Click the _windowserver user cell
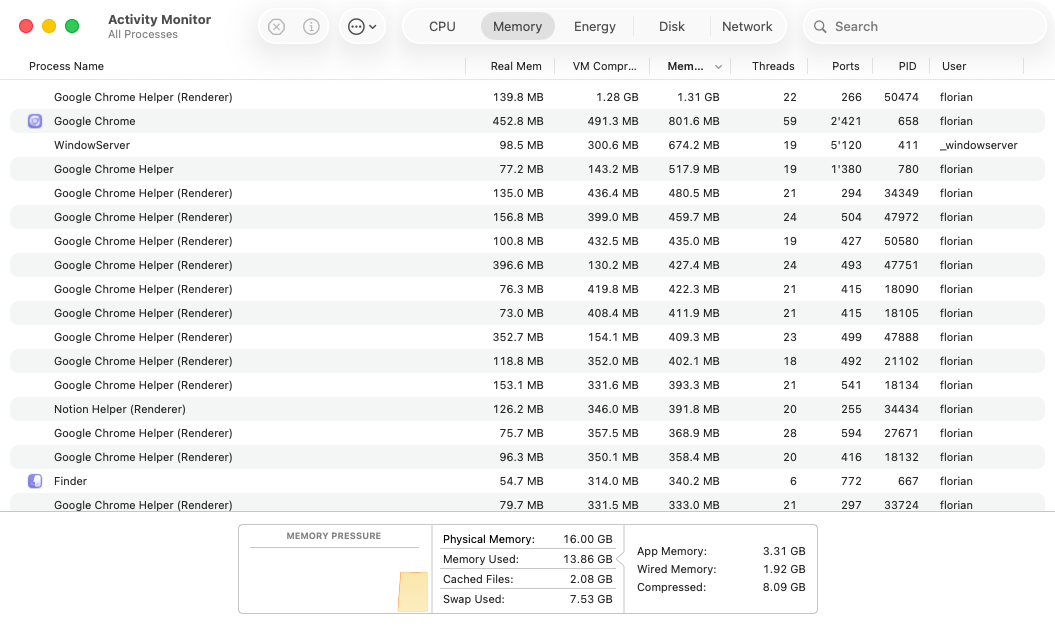This screenshot has height=628, width=1055. 978,145
